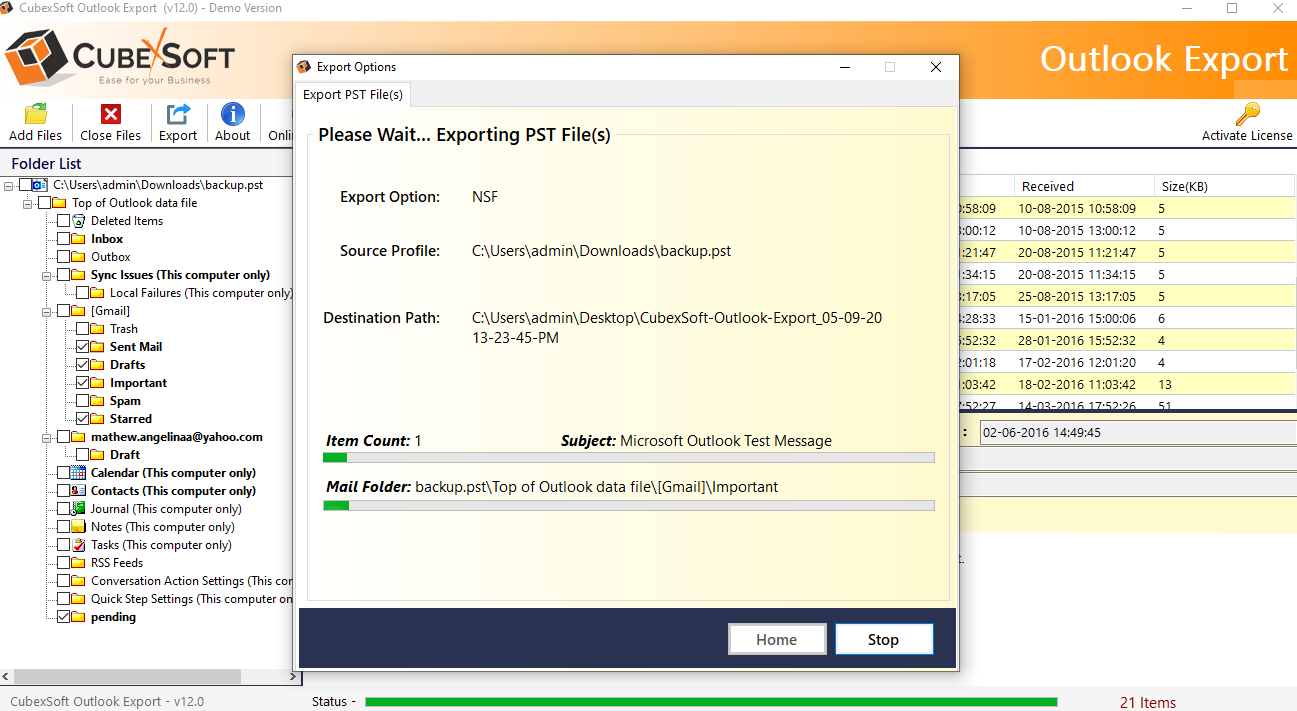
Task: Click the Trash folder icon
Action: point(97,329)
